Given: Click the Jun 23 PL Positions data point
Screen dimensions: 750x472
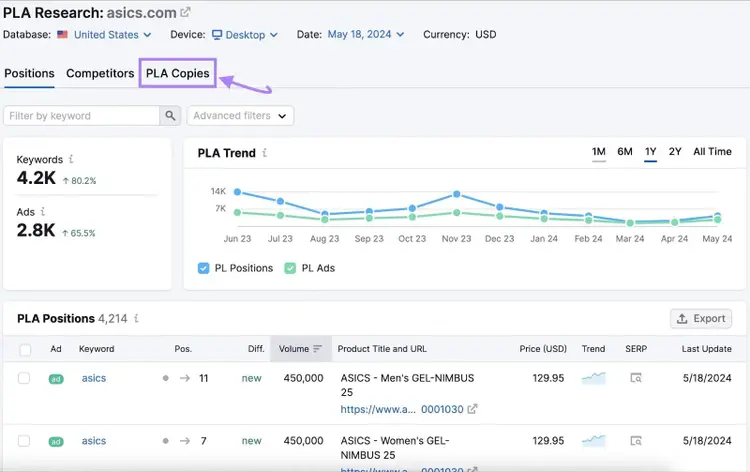Looking at the screenshot, I should [x=237, y=192].
